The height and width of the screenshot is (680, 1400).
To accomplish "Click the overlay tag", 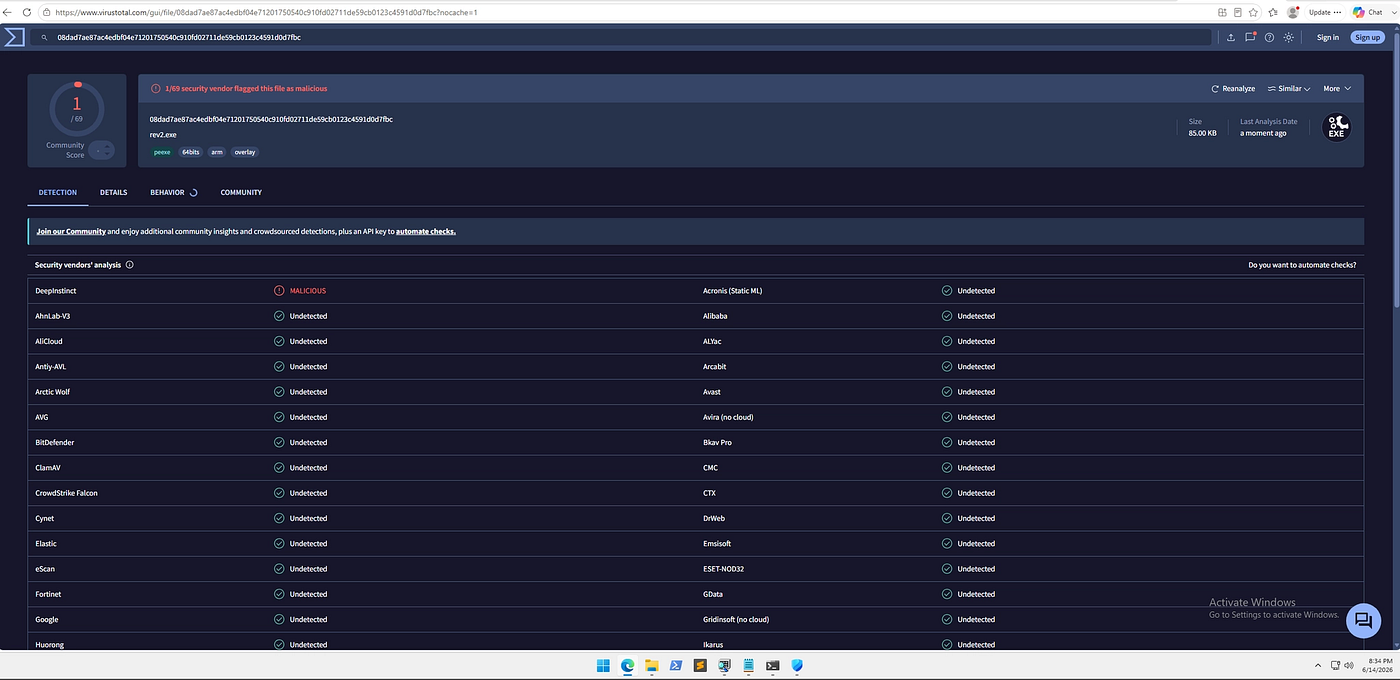I will pyautogui.click(x=245, y=152).
